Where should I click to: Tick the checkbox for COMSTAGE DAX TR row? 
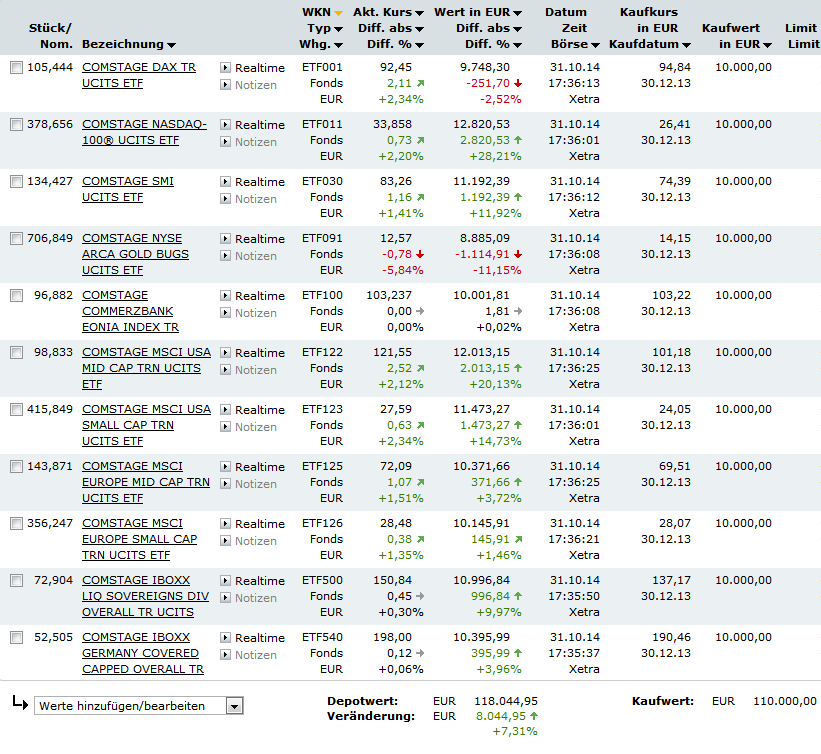click(17, 68)
